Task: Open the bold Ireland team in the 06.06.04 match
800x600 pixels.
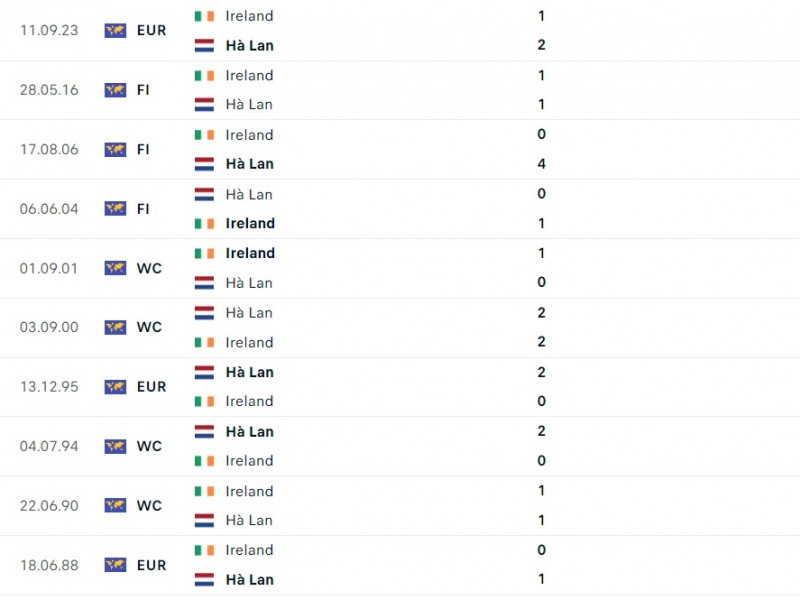Action: coord(250,223)
